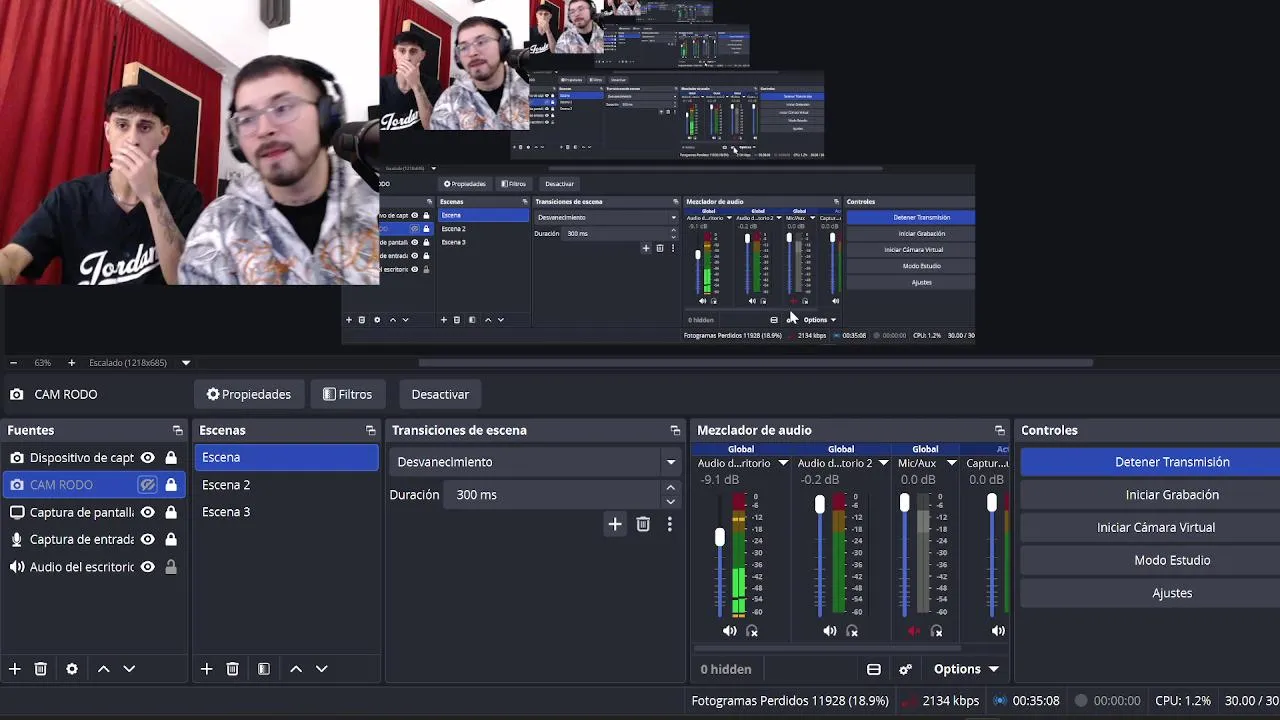
Task: Pop out the Transiciones de escena dock
Action: (x=676, y=431)
